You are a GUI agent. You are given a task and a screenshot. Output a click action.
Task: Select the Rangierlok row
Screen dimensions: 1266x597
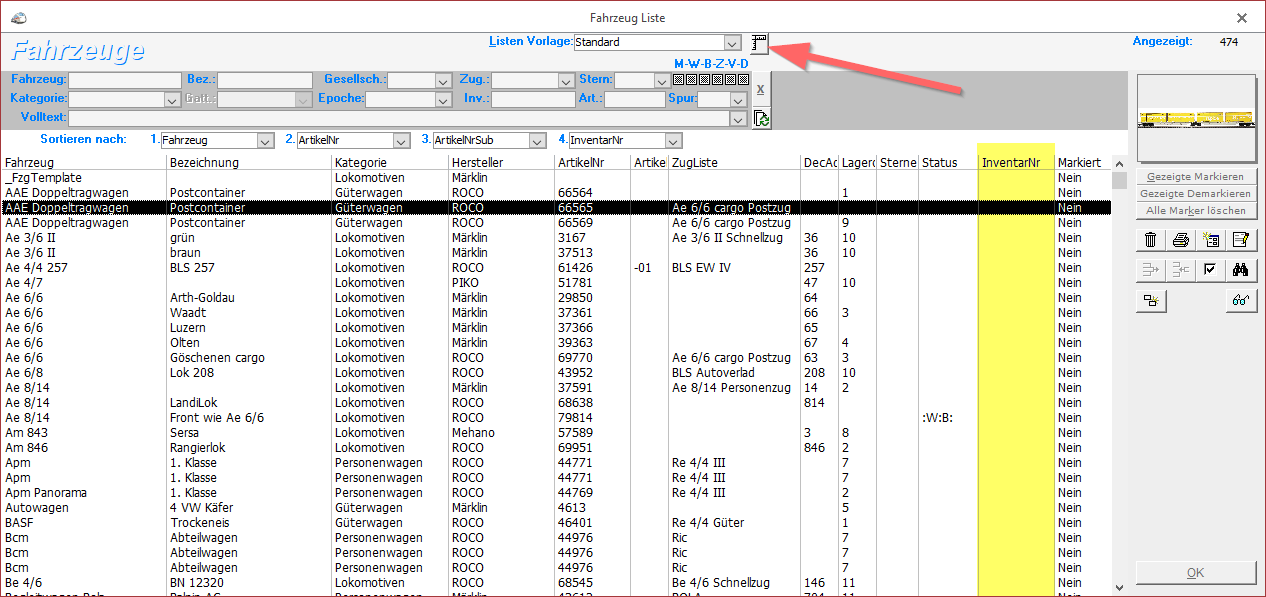(555, 448)
